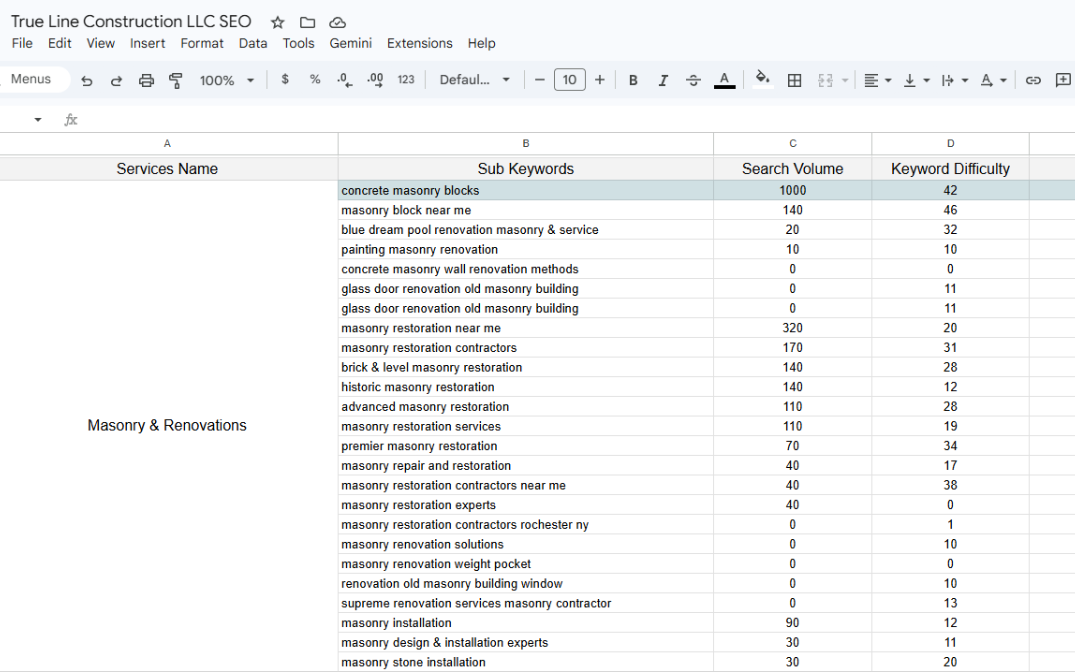Click the Print icon
Viewport: 1075px width, 672px height.
146,80
